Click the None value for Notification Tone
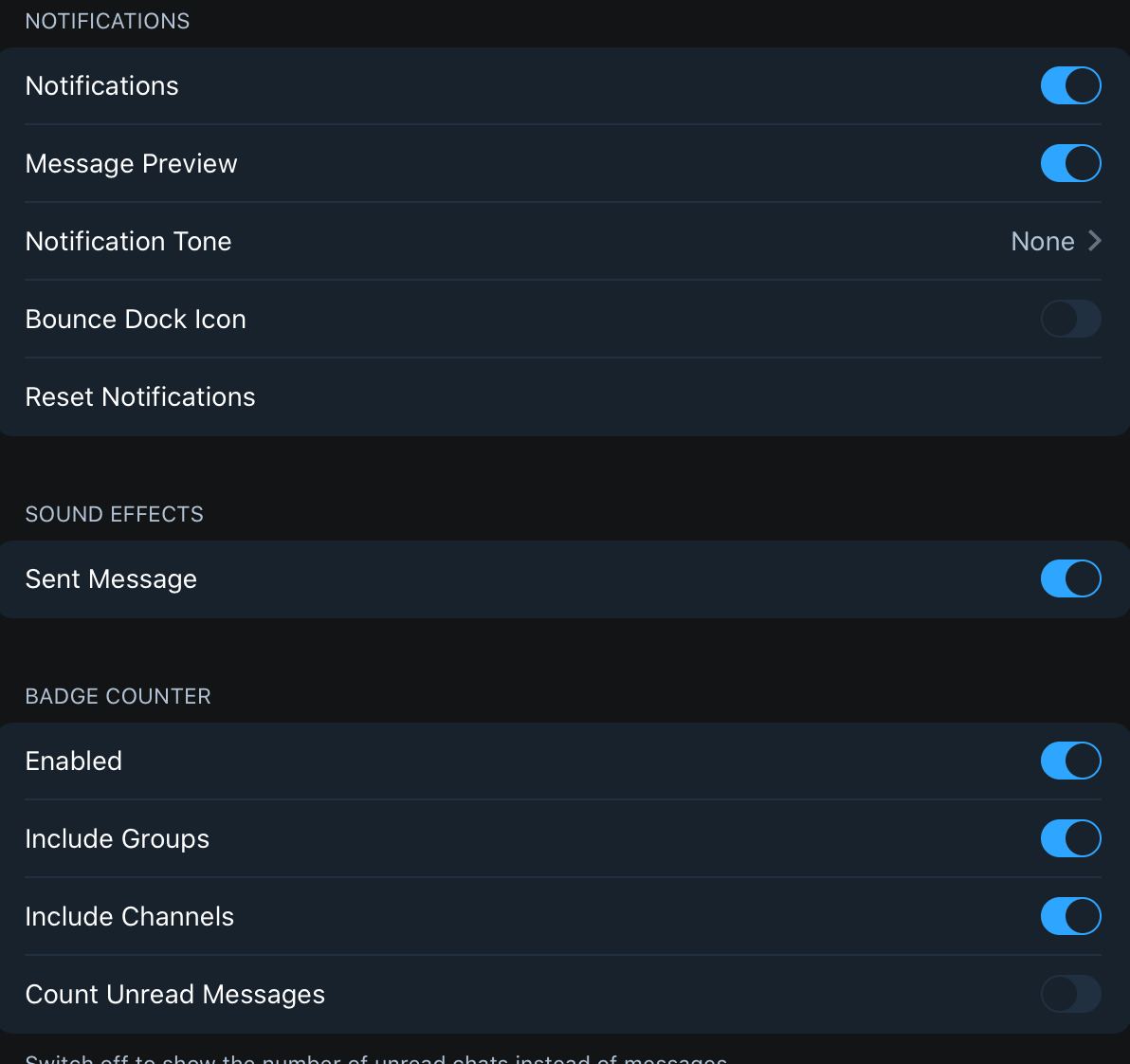 (x=1042, y=242)
